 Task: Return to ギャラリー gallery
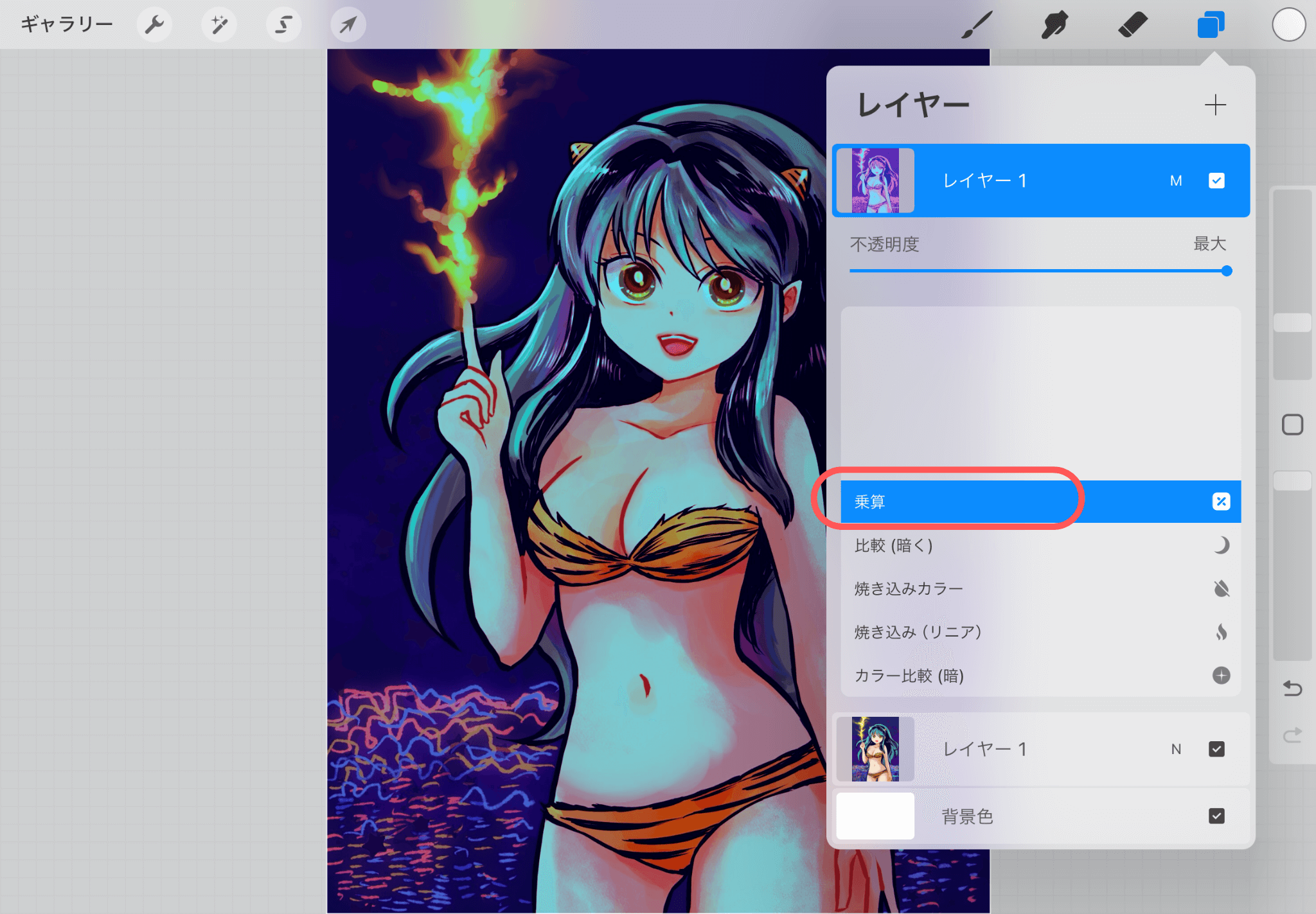(67, 25)
